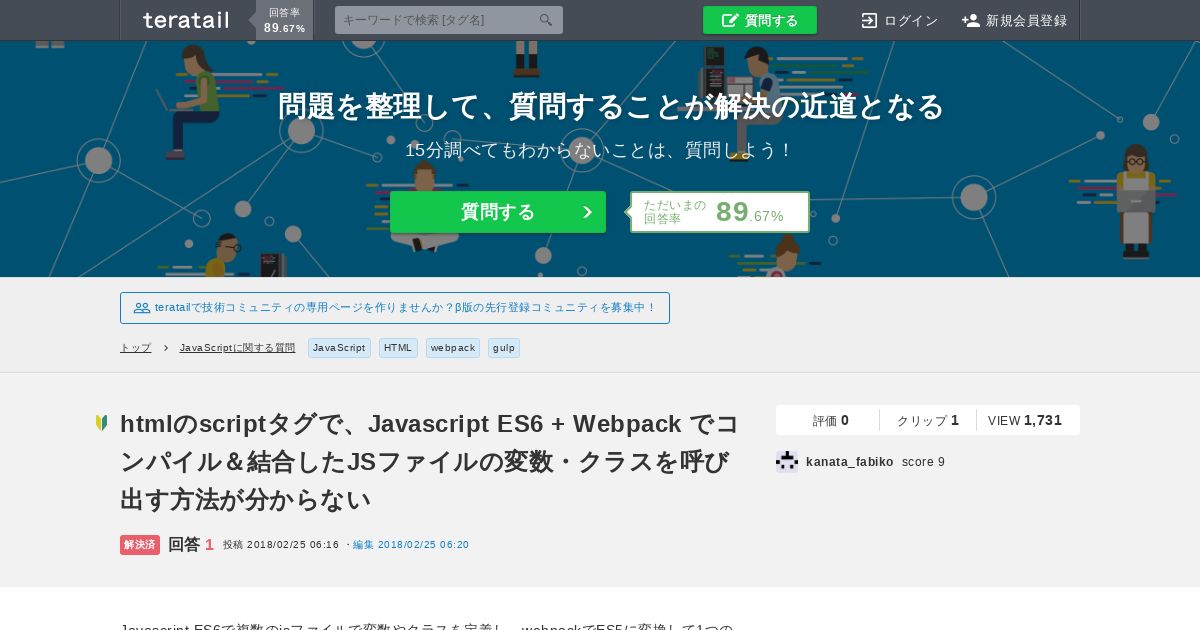
Task: Click the 解決済 status badge
Action: 140,545
